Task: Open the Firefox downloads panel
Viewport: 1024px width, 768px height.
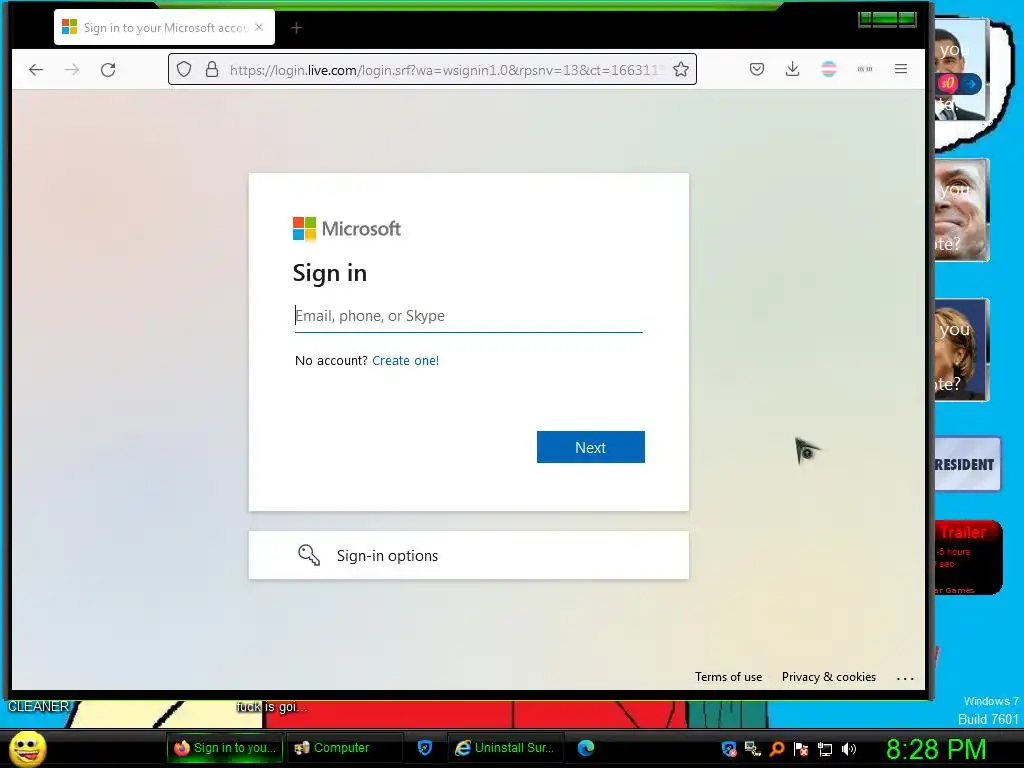Action: pos(793,69)
